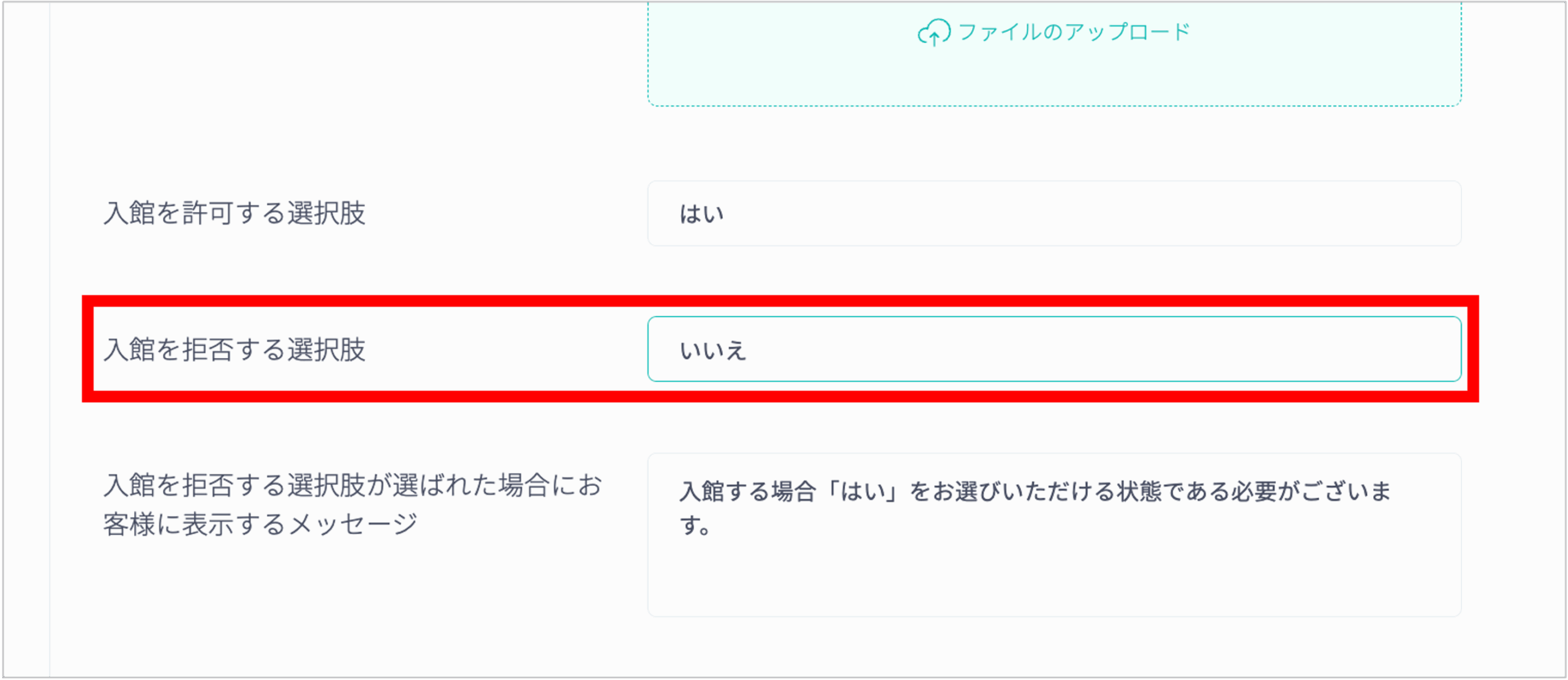Viewport: 1568px width, 680px height.
Task: Click the 入館を許可する選択肢 label
Action: click(x=235, y=214)
